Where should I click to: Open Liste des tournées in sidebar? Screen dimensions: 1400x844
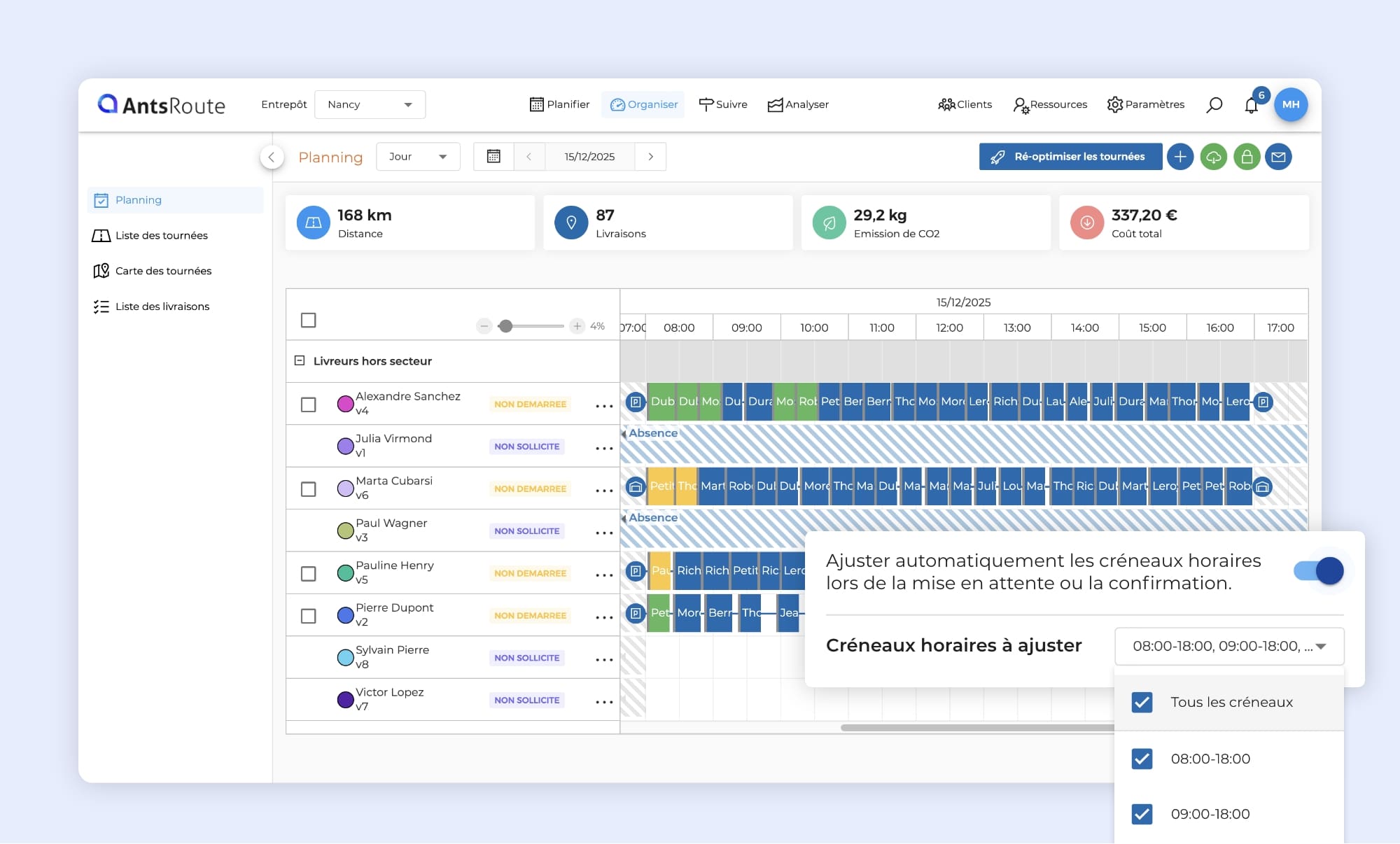[161, 236]
